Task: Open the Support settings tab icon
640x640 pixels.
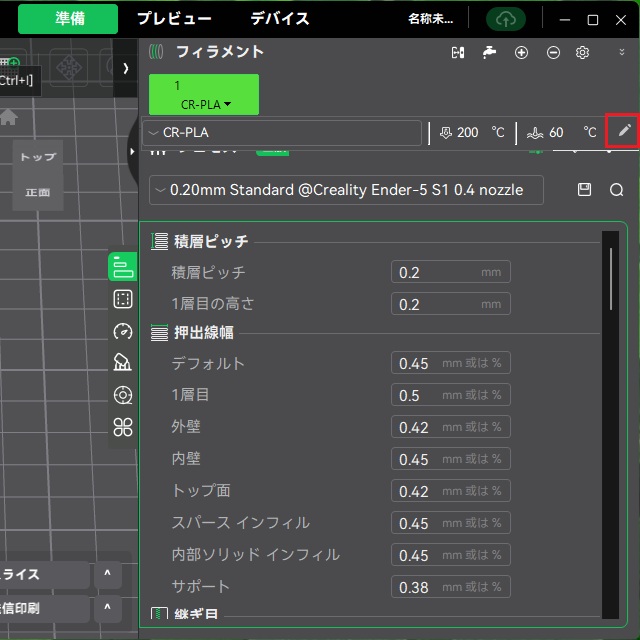Action: coord(123,363)
